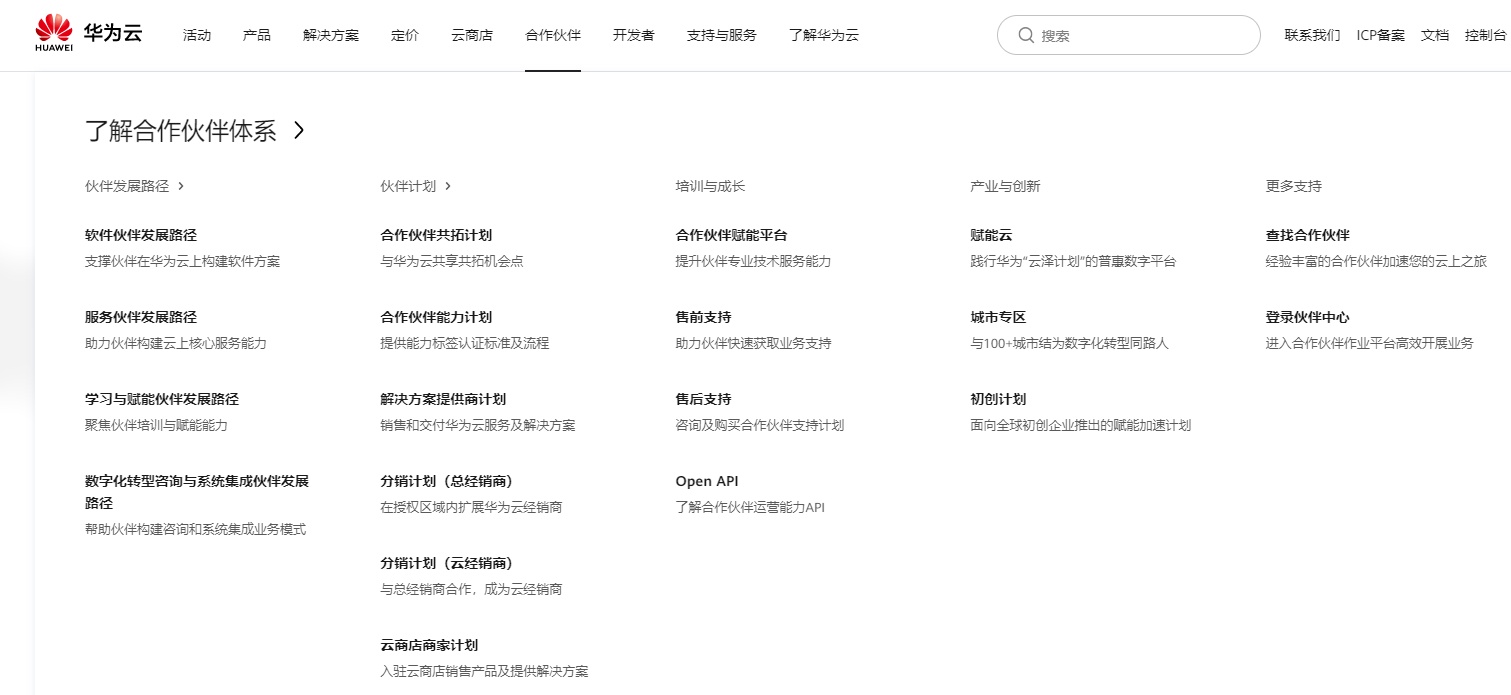1511x695 pixels.
Task: Open 软件伙伴发展路径
Action: (x=141, y=235)
